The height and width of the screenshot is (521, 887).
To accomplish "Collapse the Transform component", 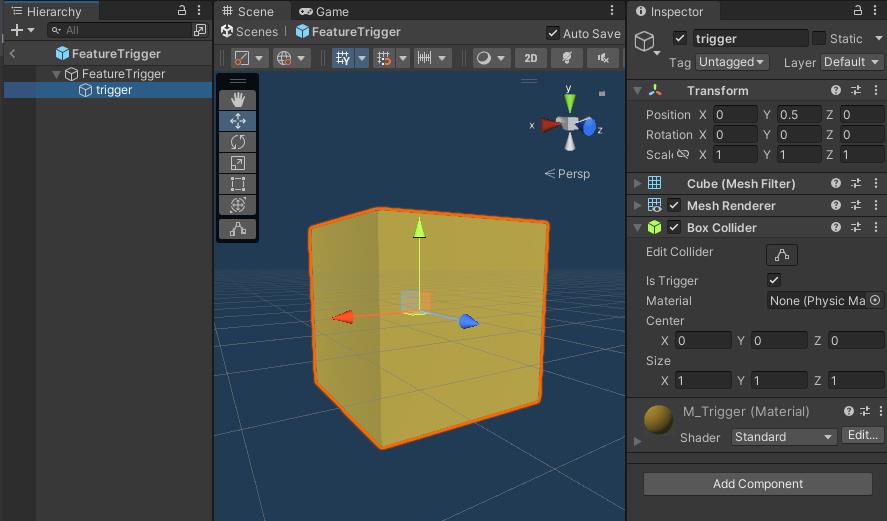I will coord(638,91).
